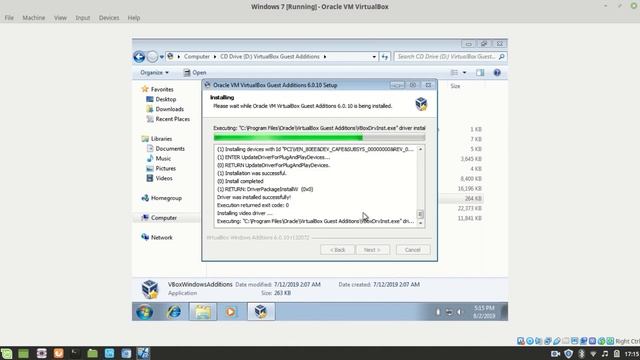Click the disabled Back button in Setup
640x360 pixels.
[338, 250]
